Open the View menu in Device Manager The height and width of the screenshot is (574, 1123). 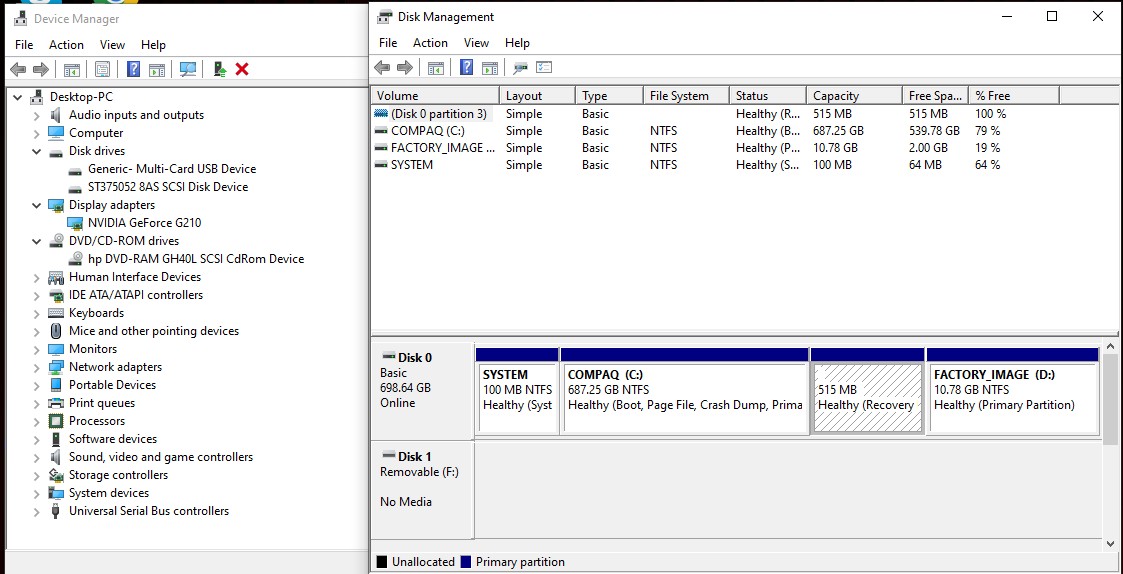[112, 45]
